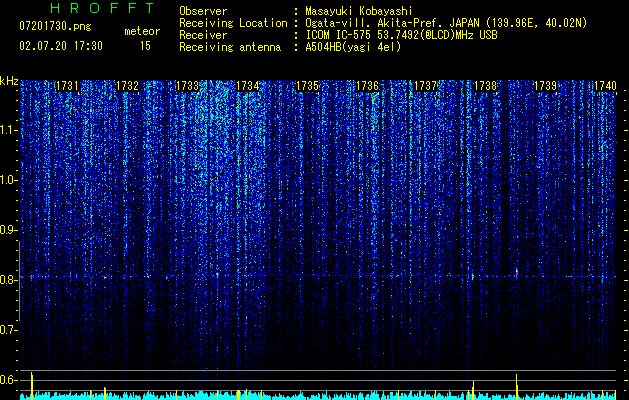Click the HROFFT title text
The width and height of the screenshot is (629, 400).
[103, 8]
